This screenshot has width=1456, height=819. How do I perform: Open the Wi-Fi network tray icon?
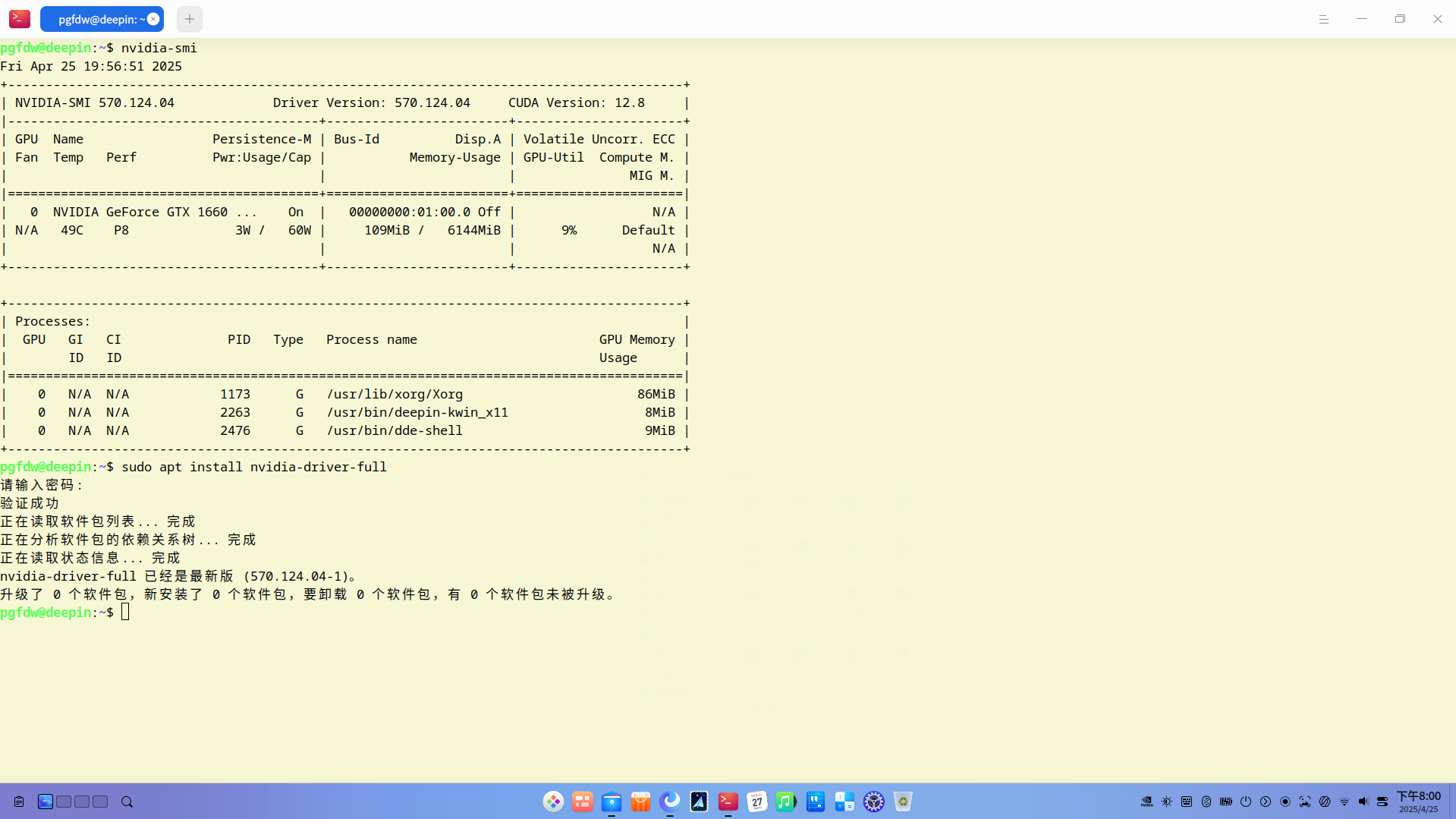point(1344,802)
